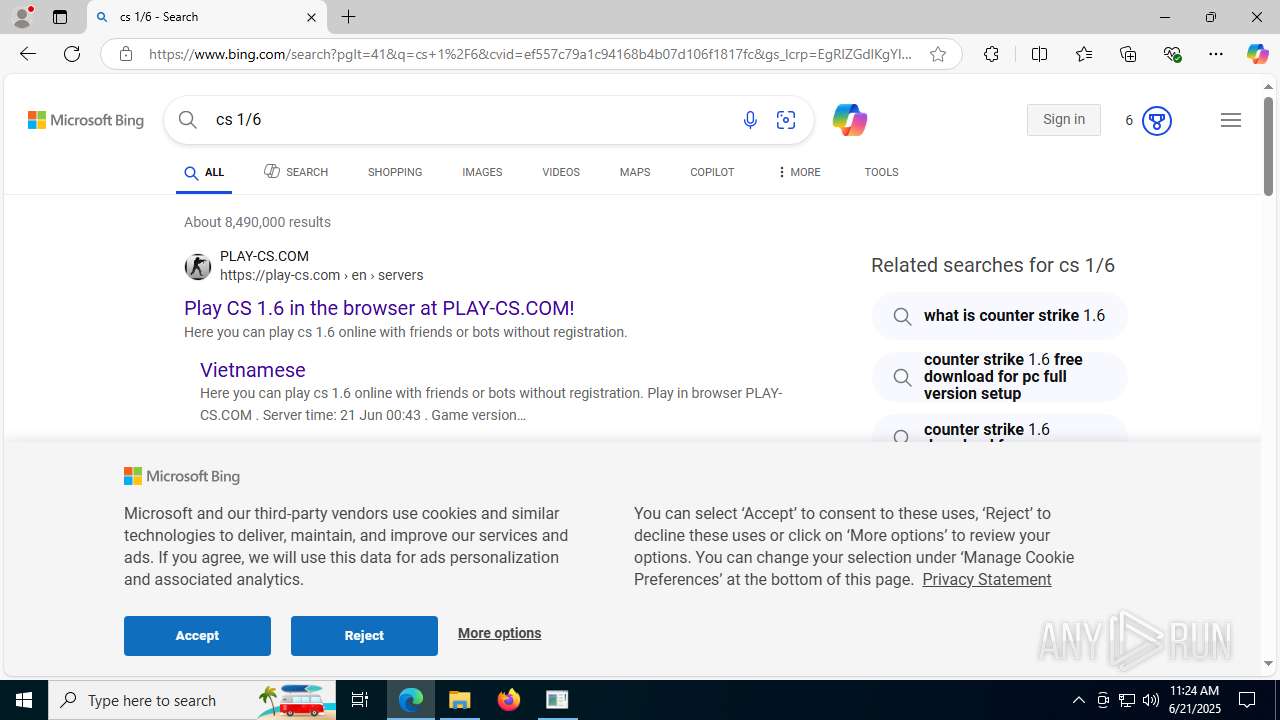Click the taskbar search box
This screenshot has width=1280, height=720.
194,700
